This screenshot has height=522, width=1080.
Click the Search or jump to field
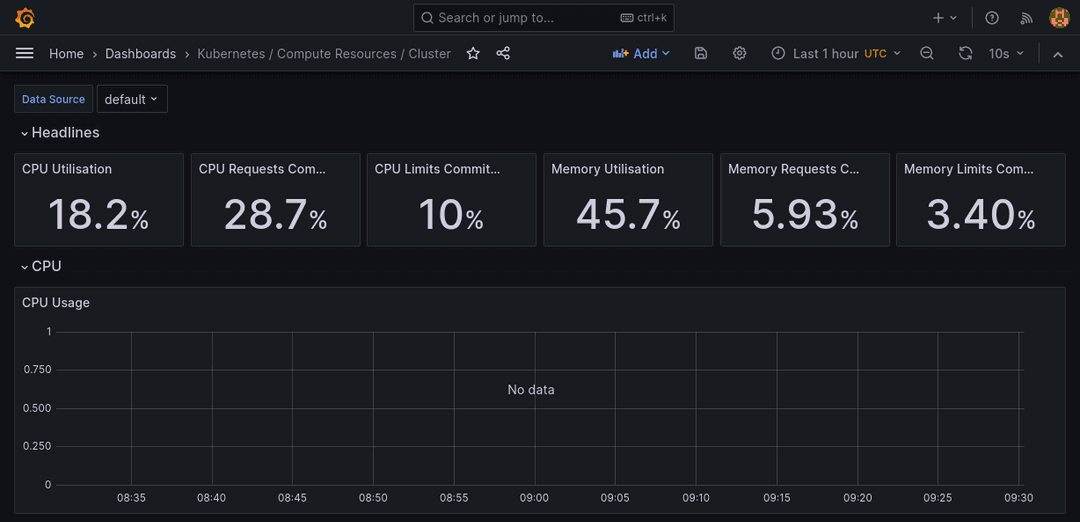pos(543,18)
